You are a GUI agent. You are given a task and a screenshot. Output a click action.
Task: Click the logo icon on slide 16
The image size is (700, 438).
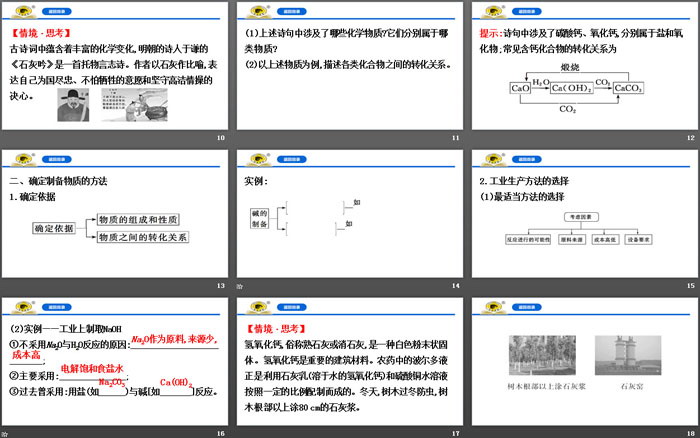(x=19, y=306)
